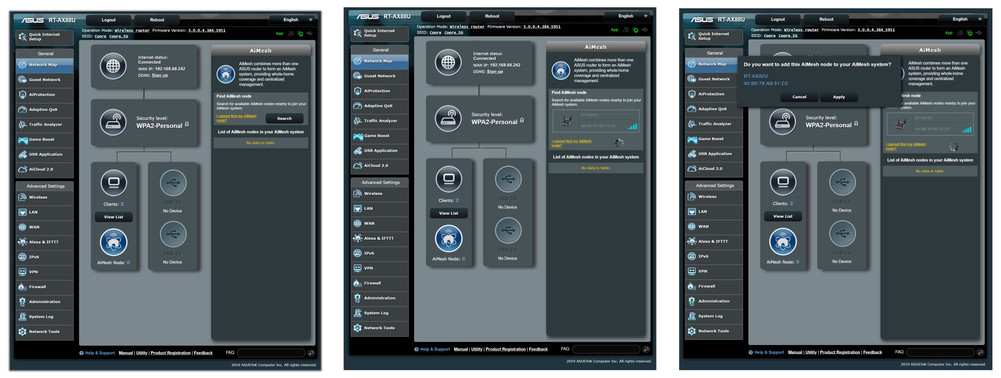Open Wireless settings in the first screenshot's sidebar

pos(45,197)
